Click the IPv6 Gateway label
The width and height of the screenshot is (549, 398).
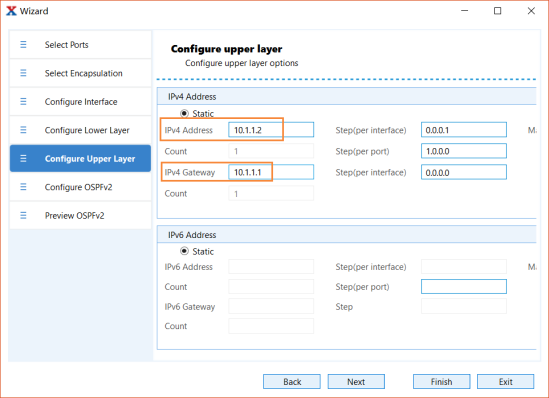(189, 307)
